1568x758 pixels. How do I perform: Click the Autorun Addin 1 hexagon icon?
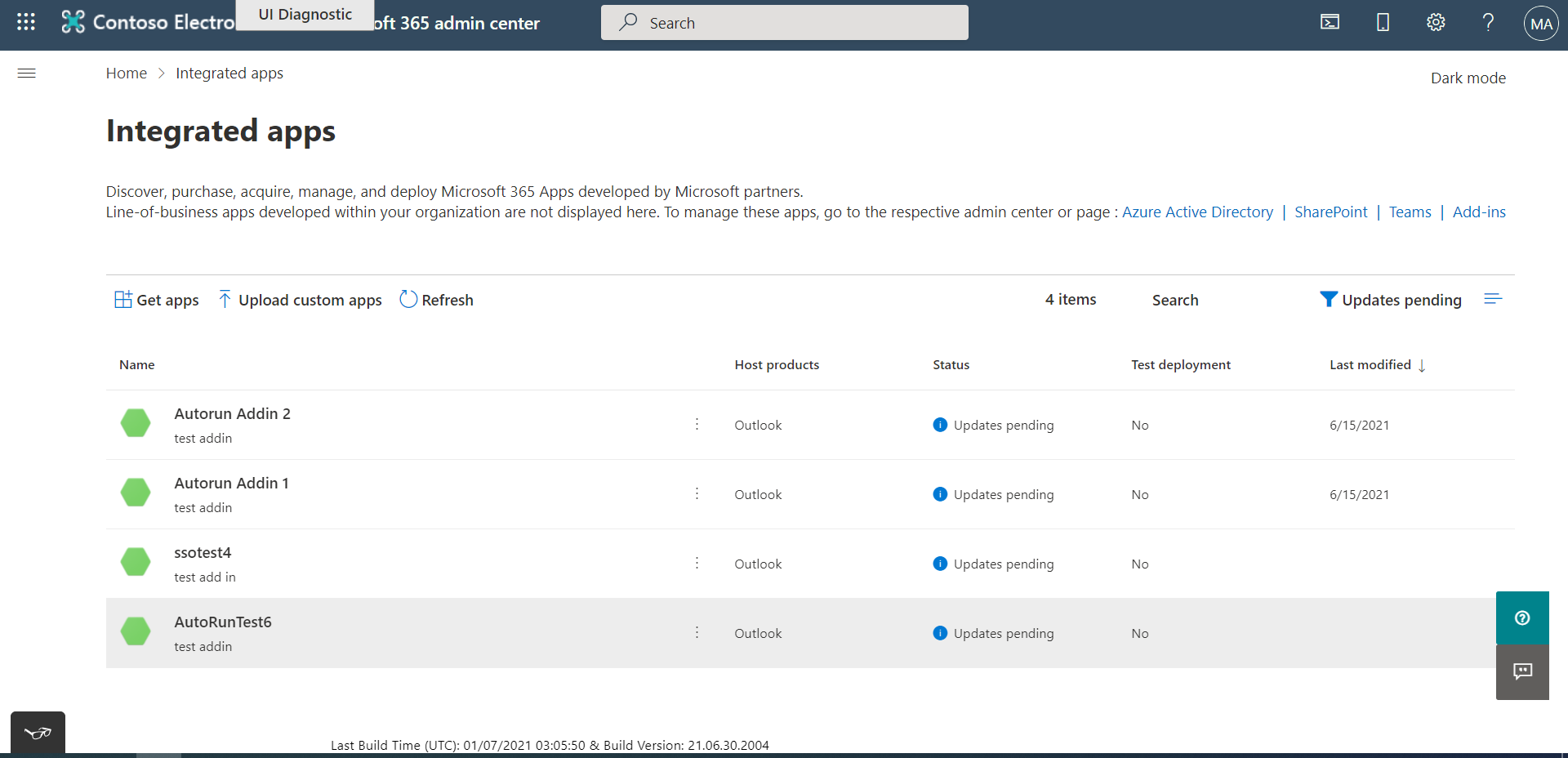tap(136, 493)
